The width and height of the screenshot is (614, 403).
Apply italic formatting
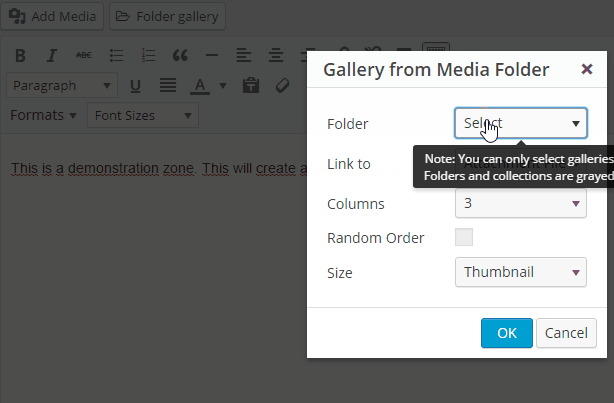click(52, 55)
